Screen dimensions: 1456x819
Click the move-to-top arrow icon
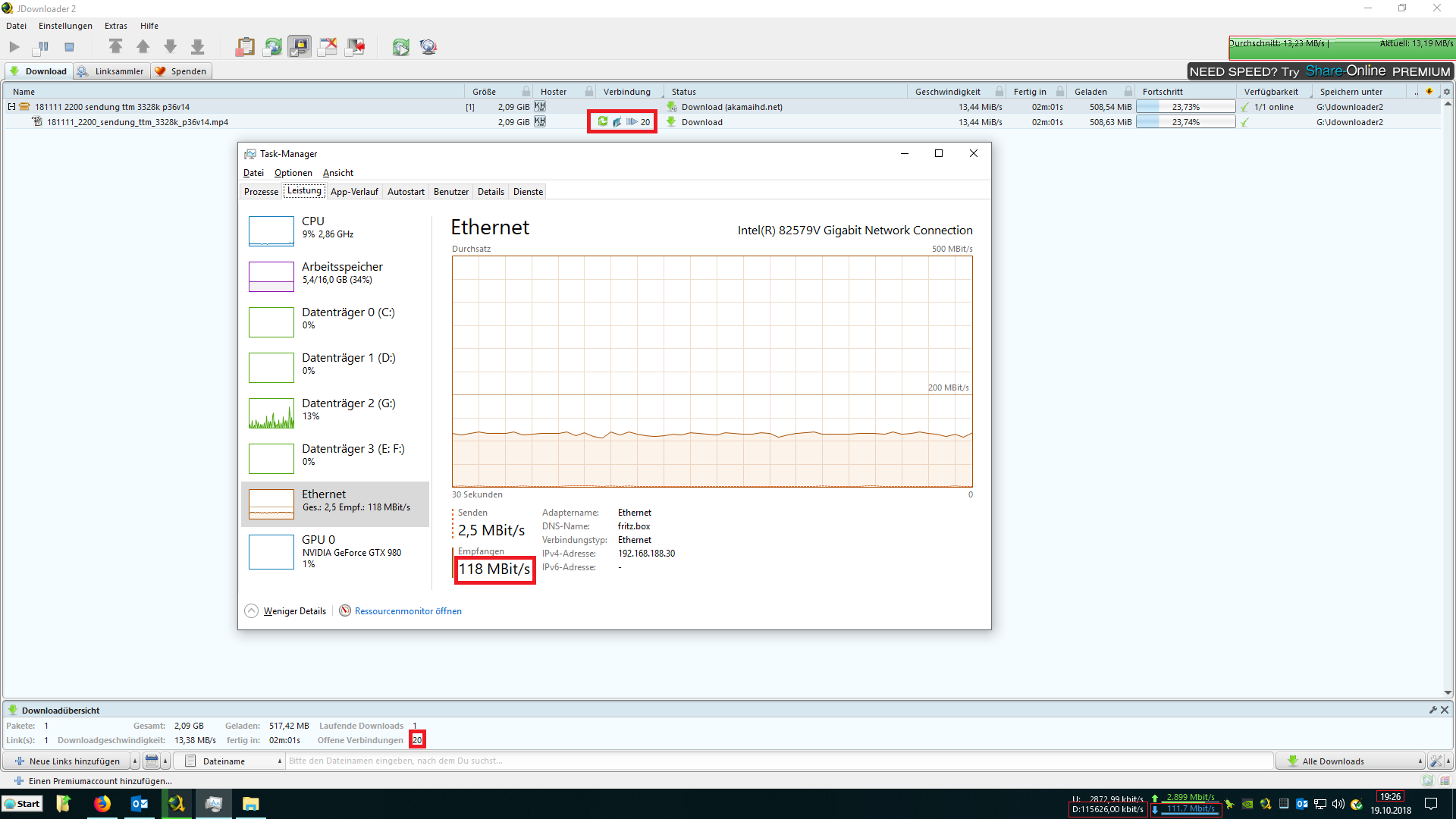(115, 47)
